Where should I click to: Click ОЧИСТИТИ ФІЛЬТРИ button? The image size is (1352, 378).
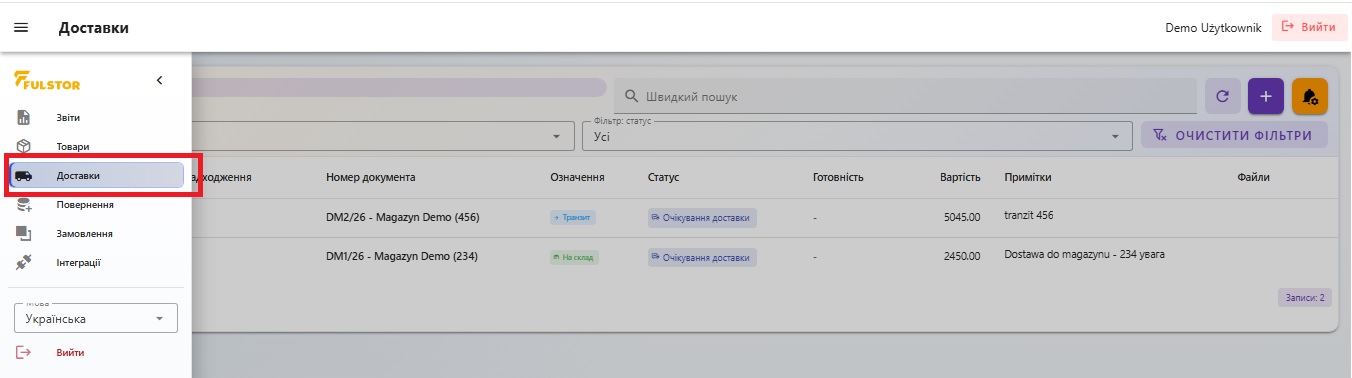pos(1234,136)
